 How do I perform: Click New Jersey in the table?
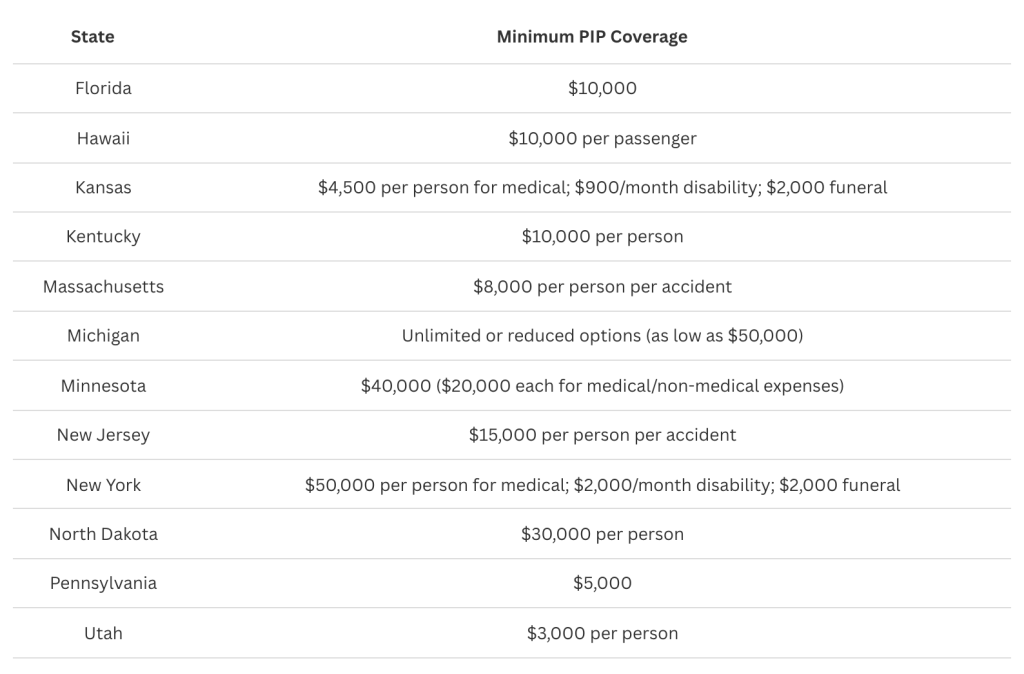(x=103, y=435)
